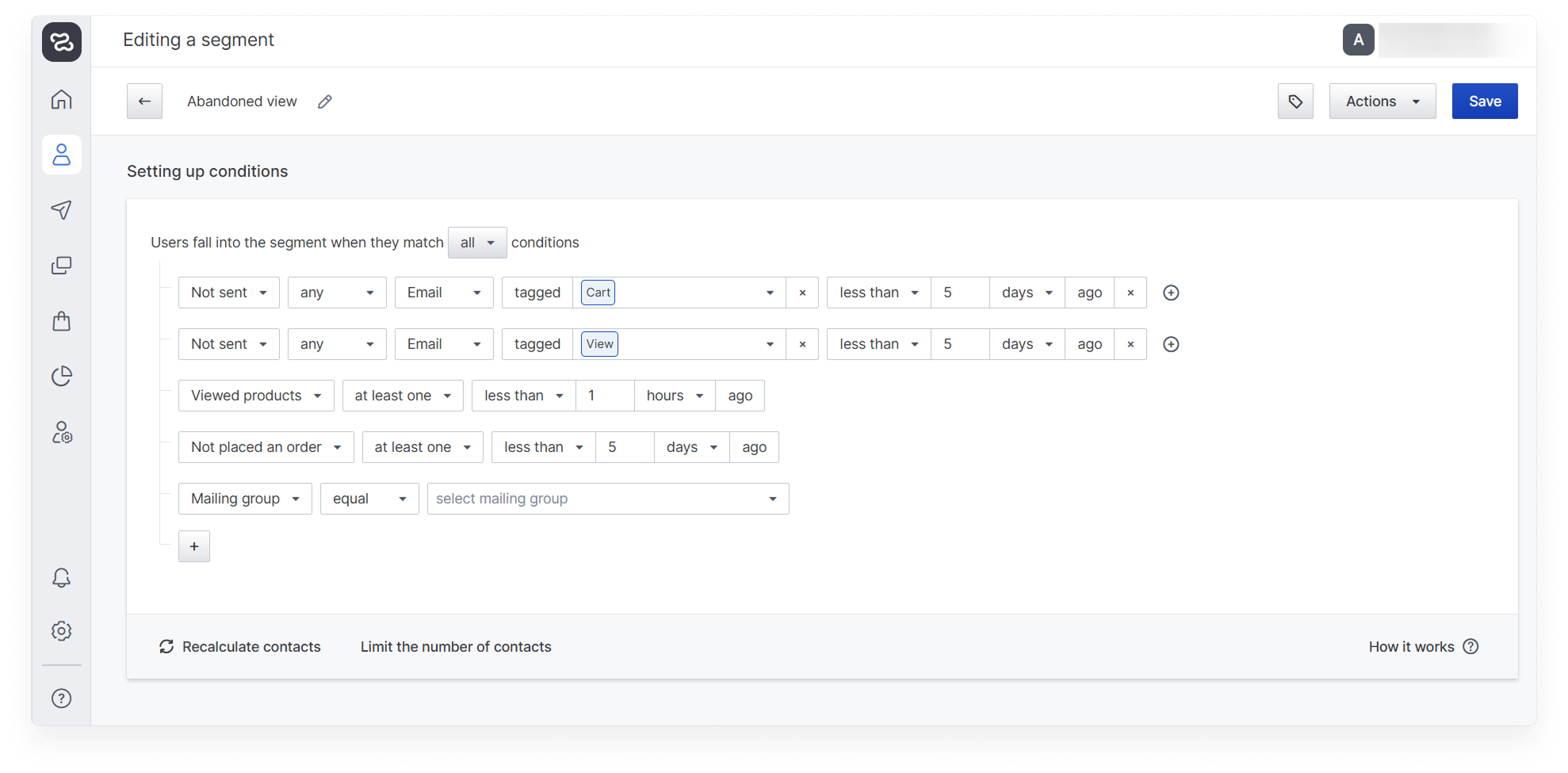Image resolution: width=1568 pixels, height=773 pixels.
Task: Click the pencil icon to rename segment
Action: (x=324, y=101)
